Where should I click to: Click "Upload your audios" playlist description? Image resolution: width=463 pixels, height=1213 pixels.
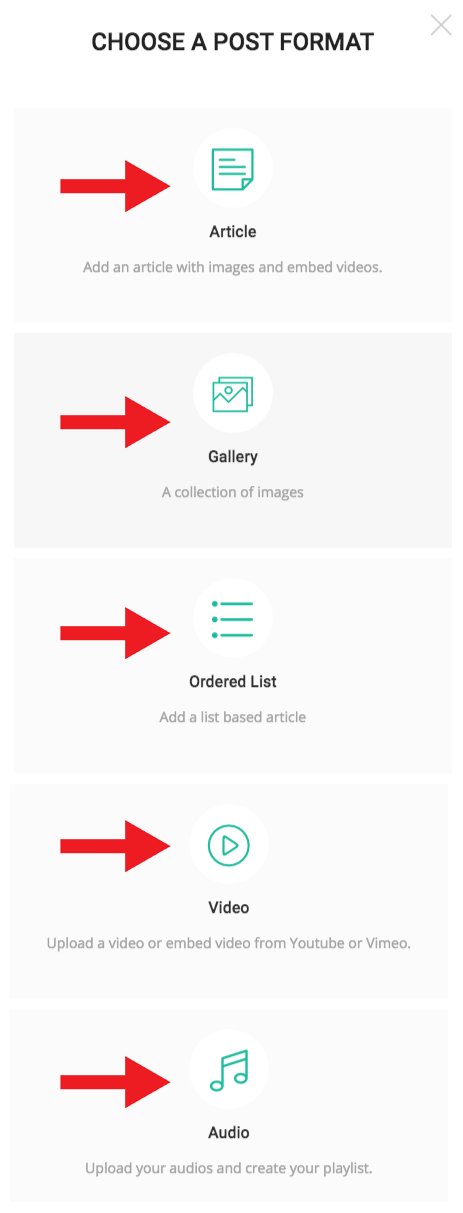(x=229, y=1168)
